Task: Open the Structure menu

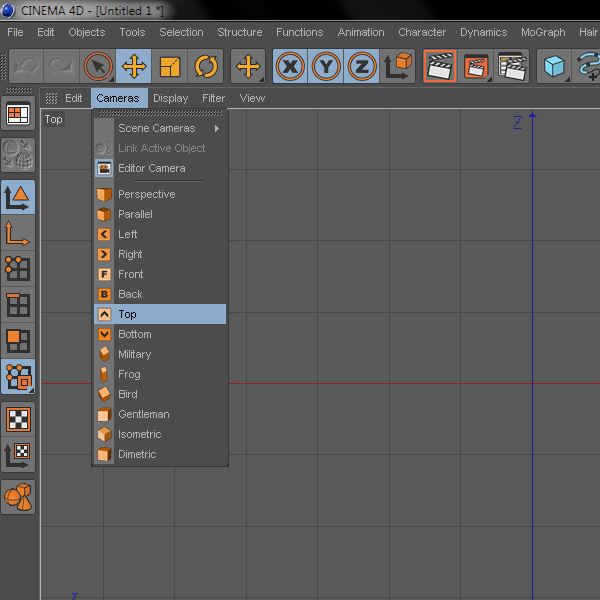Action: [240, 32]
